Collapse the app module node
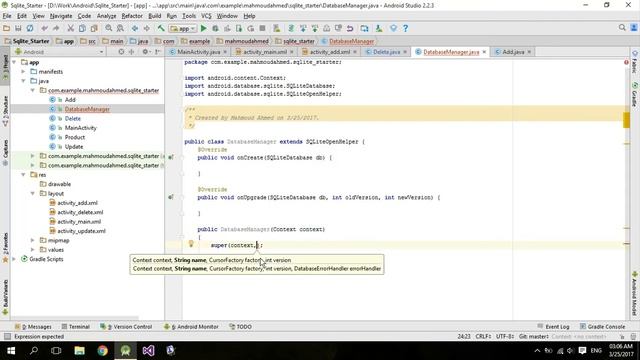640x360 pixels. (15, 62)
